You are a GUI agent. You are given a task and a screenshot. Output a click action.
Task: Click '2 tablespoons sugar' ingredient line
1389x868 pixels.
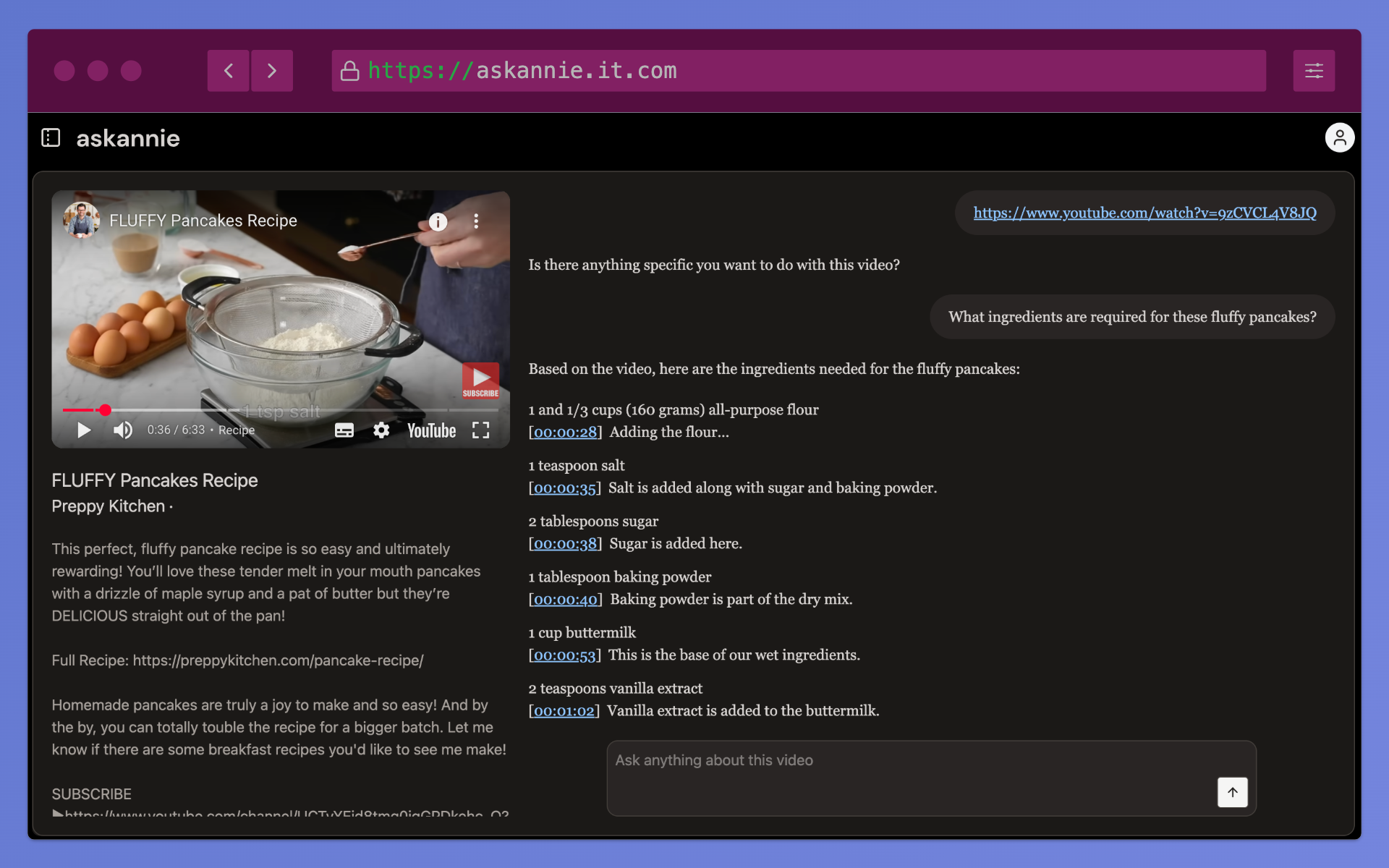point(593,521)
